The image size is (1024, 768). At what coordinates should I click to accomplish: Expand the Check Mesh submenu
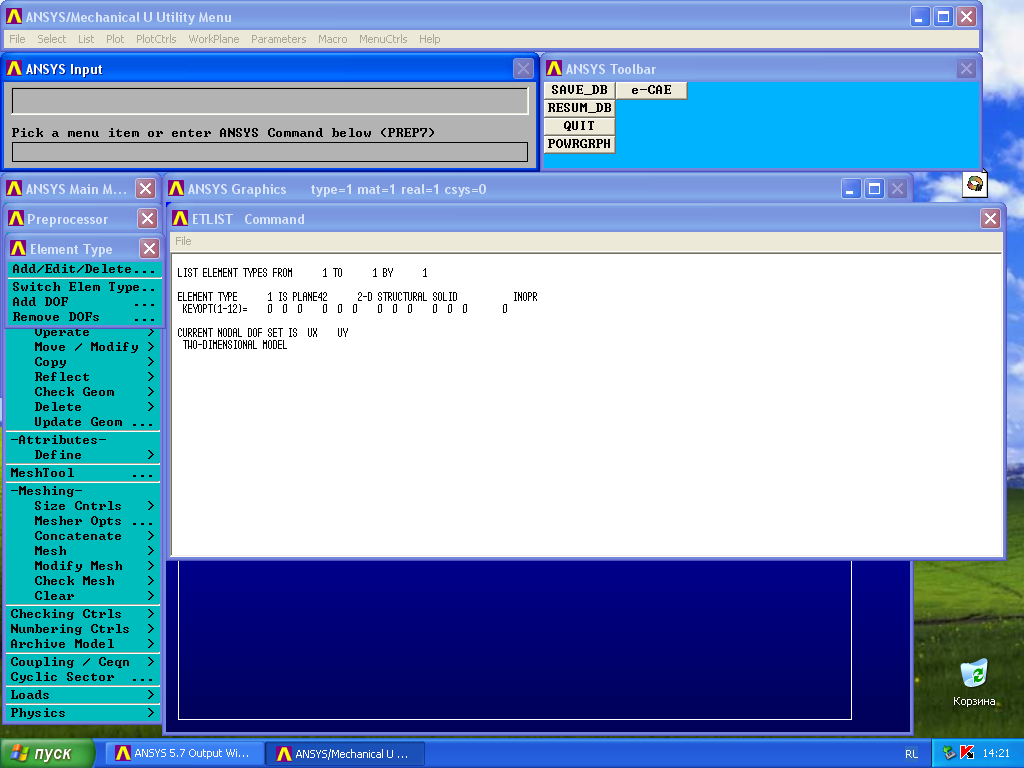pos(84,581)
